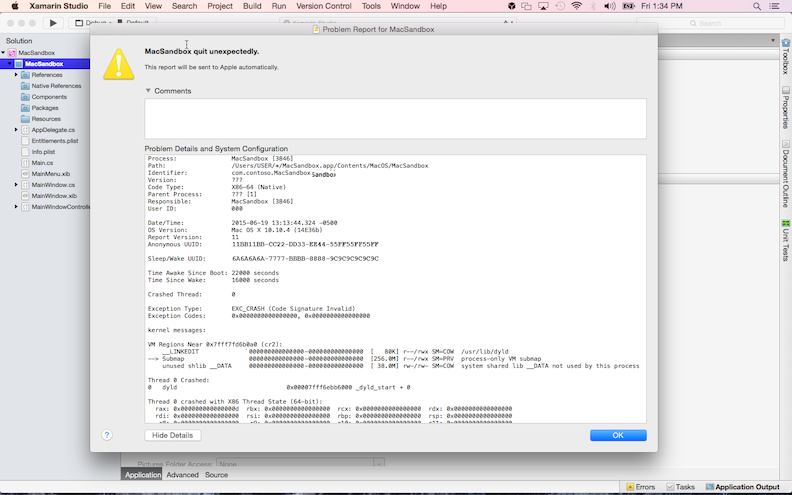Select the Resources folder

pos(46,119)
